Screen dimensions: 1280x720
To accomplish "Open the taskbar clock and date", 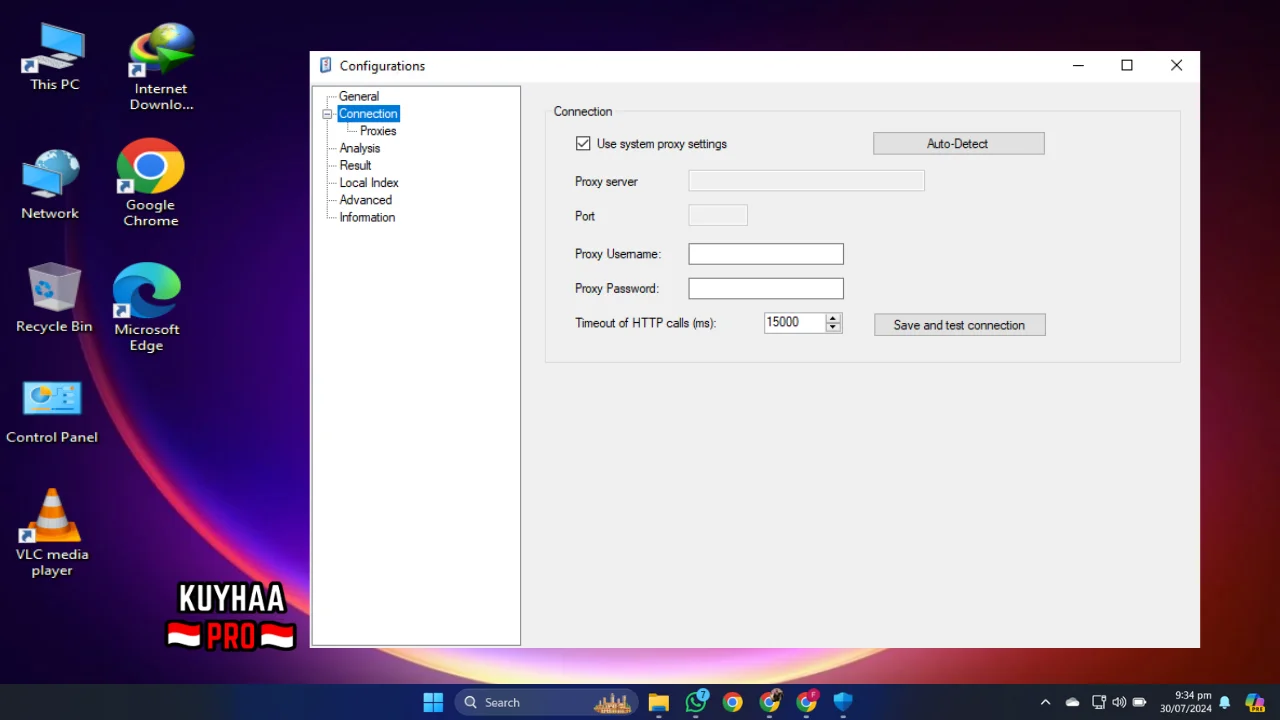I will click(x=1186, y=702).
